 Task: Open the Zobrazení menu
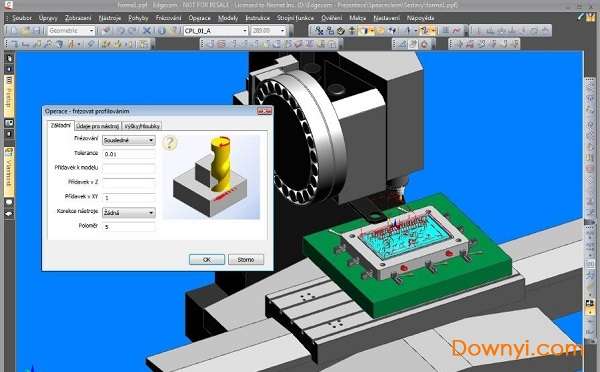[x=78, y=18]
